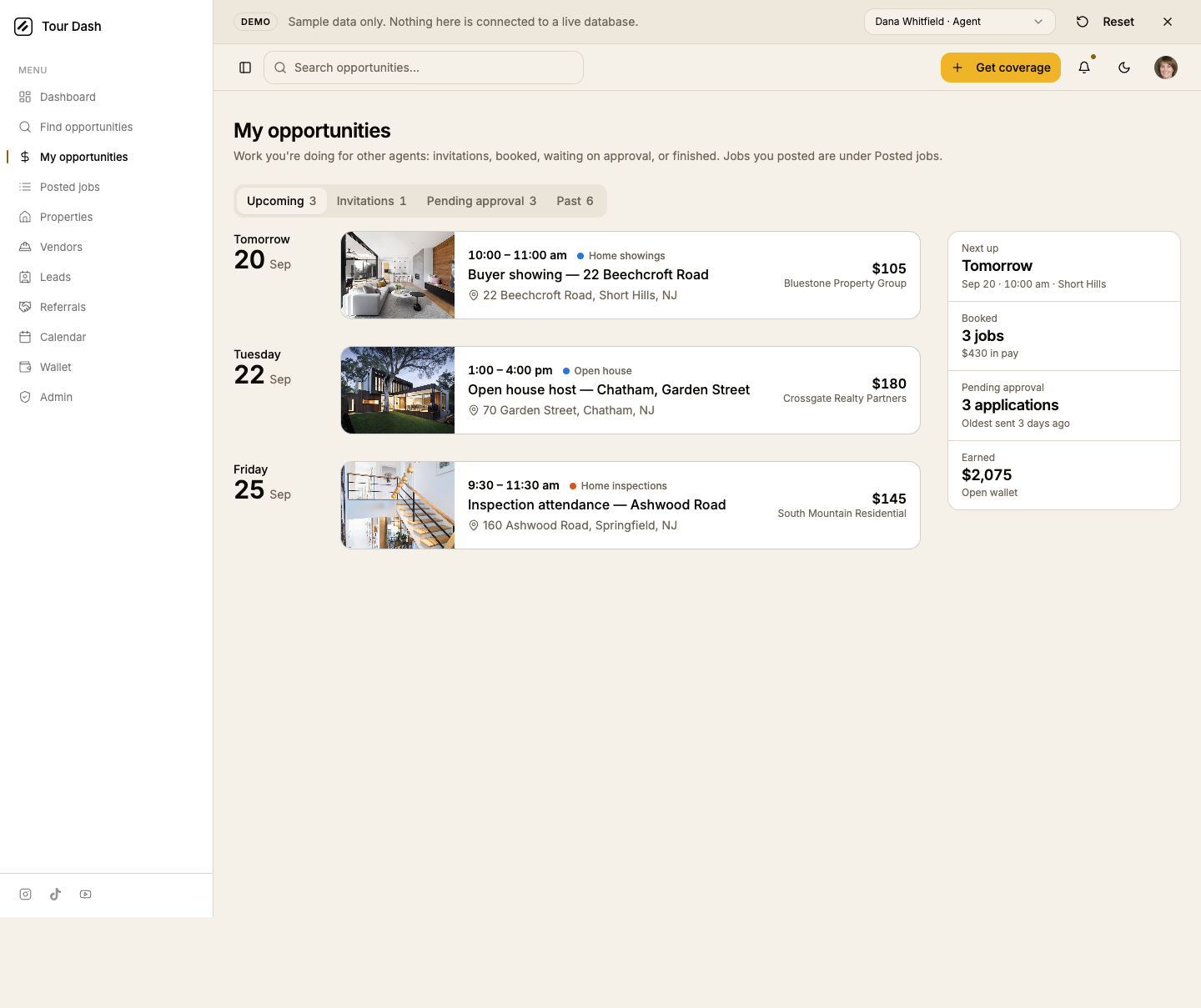This screenshot has width=1201, height=1008.
Task: Click South Mountain Residential
Action: tap(842, 514)
